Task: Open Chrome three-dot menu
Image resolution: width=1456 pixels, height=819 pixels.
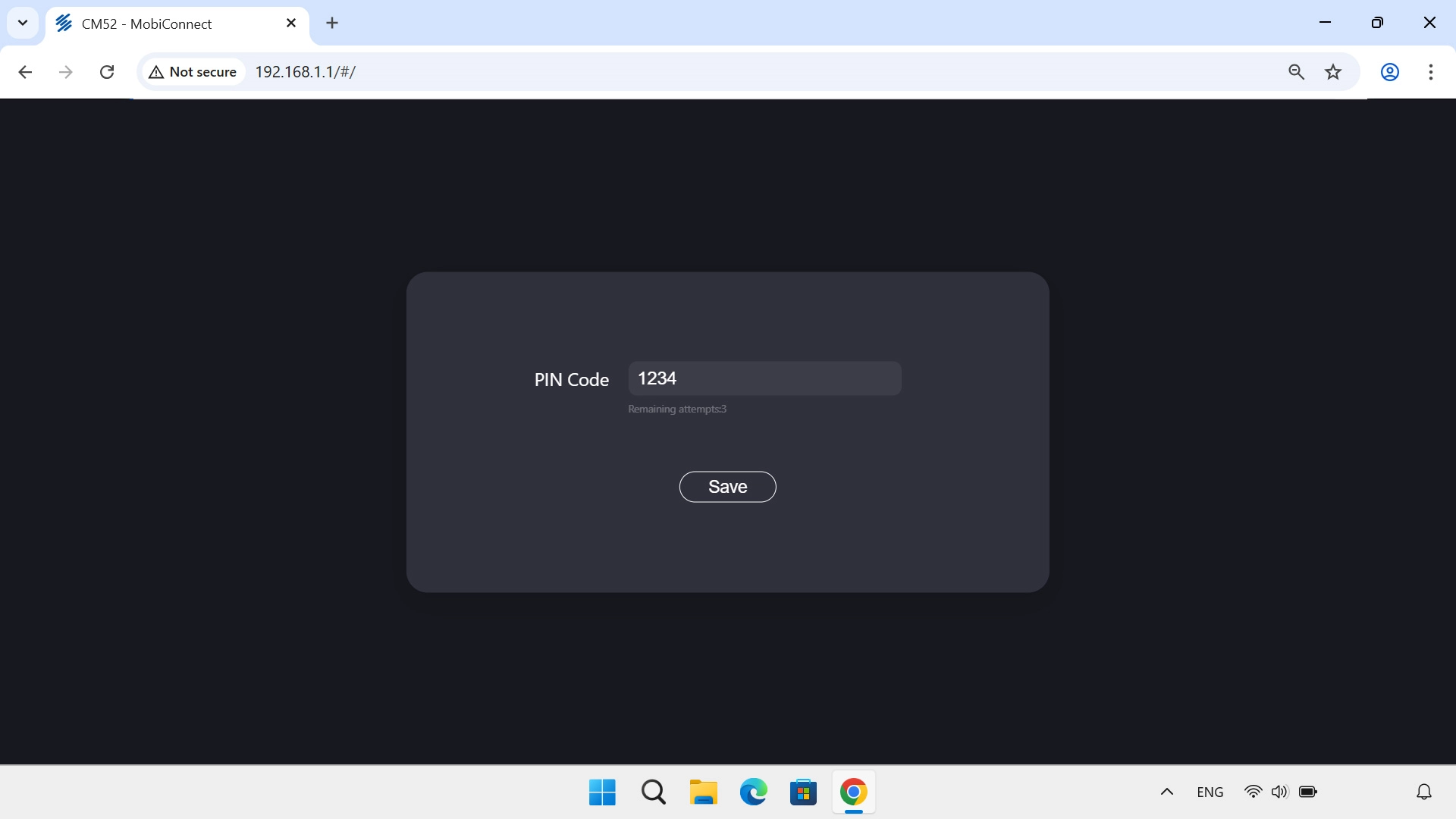Action: click(x=1430, y=72)
